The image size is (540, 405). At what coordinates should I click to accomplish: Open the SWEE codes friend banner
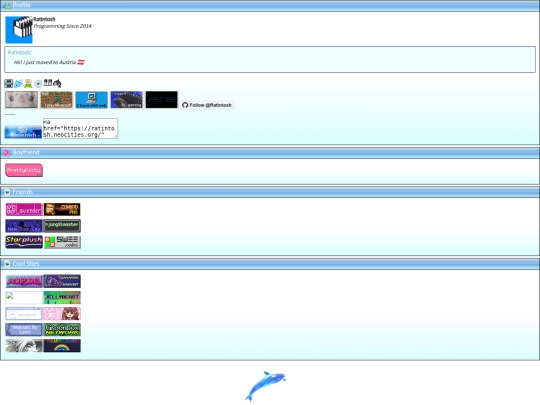[x=62, y=242]
